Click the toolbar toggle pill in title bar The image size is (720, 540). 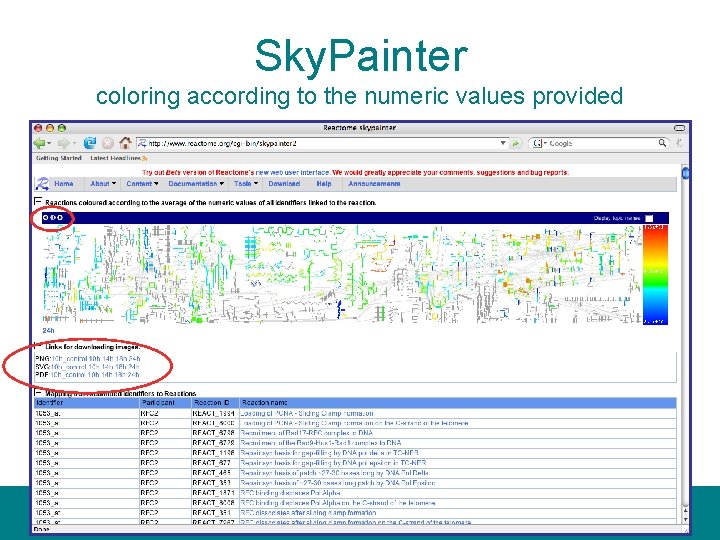pos(679,128)
